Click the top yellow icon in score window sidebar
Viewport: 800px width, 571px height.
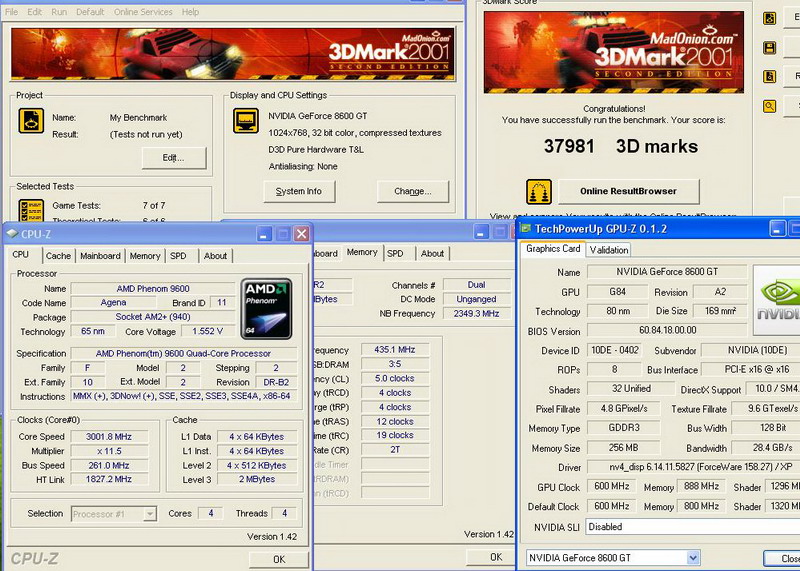[x=769, y=19]
